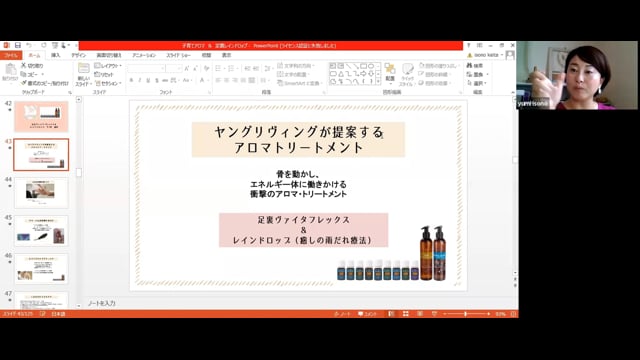This screenshot has width=640, height=360.
Task: Select slide 44 thumbnail in slide panel
Action: pos(41,193)
